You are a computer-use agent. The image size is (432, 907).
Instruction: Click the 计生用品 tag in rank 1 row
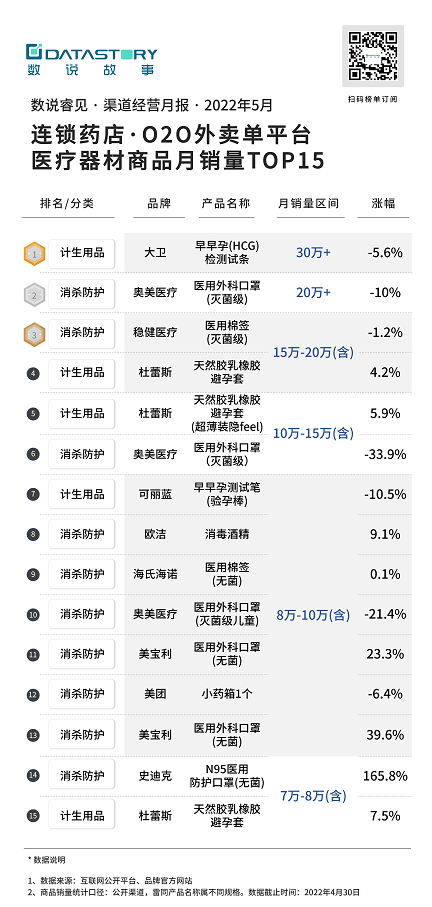[82, 253]
